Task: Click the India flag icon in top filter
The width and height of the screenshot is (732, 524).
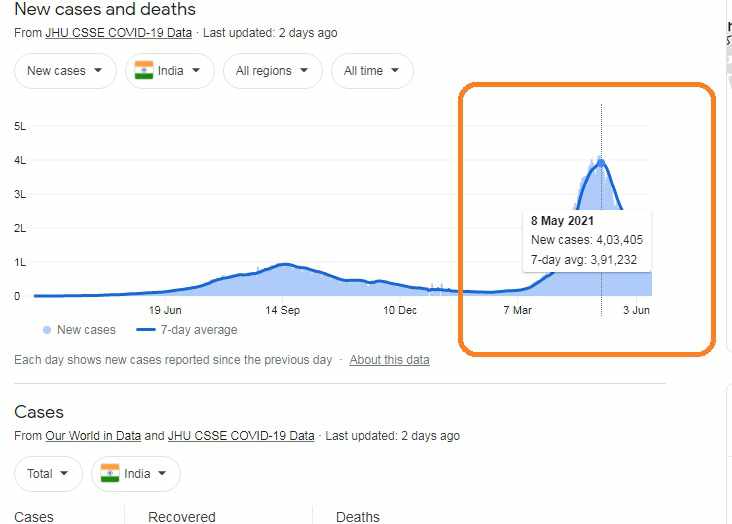Action: click(144, 71)
